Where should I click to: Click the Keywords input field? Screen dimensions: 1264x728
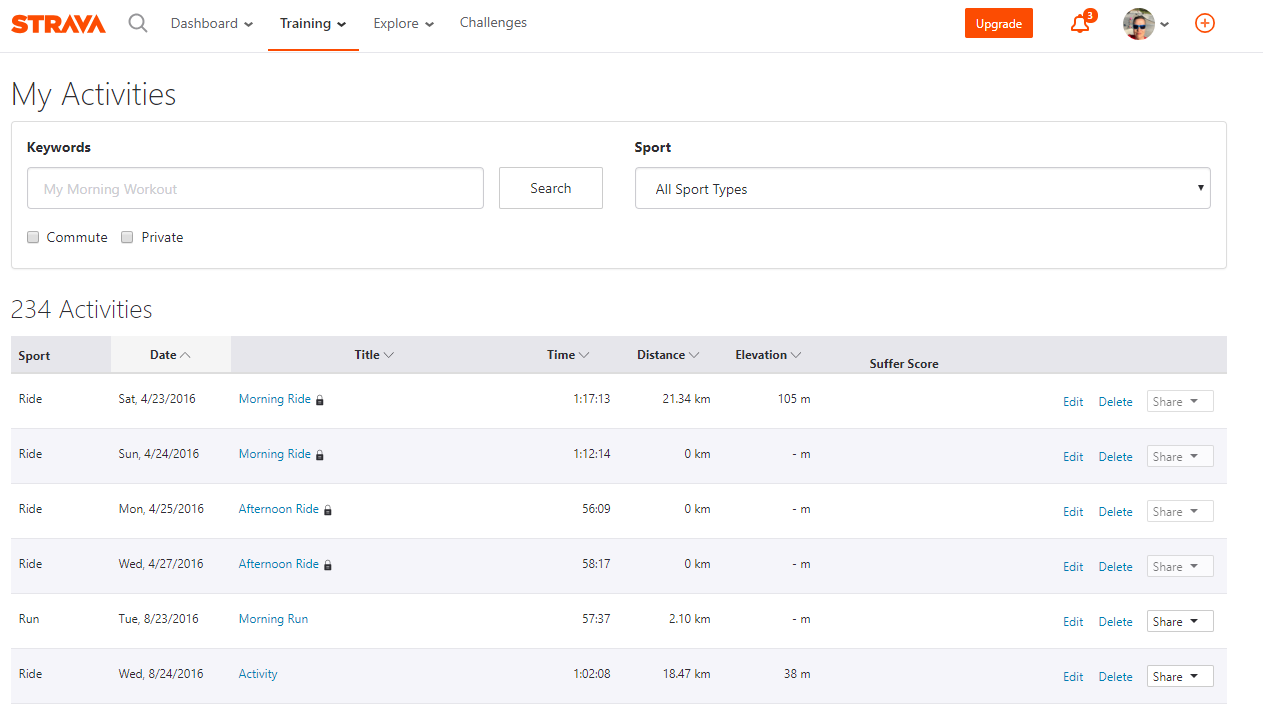255,187
